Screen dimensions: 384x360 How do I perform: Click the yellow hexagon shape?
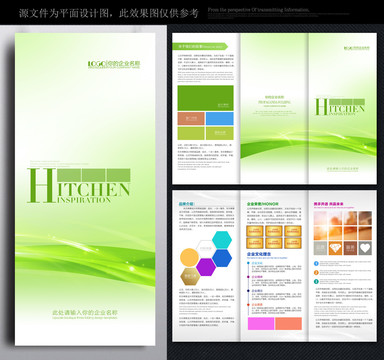point(189,257)
